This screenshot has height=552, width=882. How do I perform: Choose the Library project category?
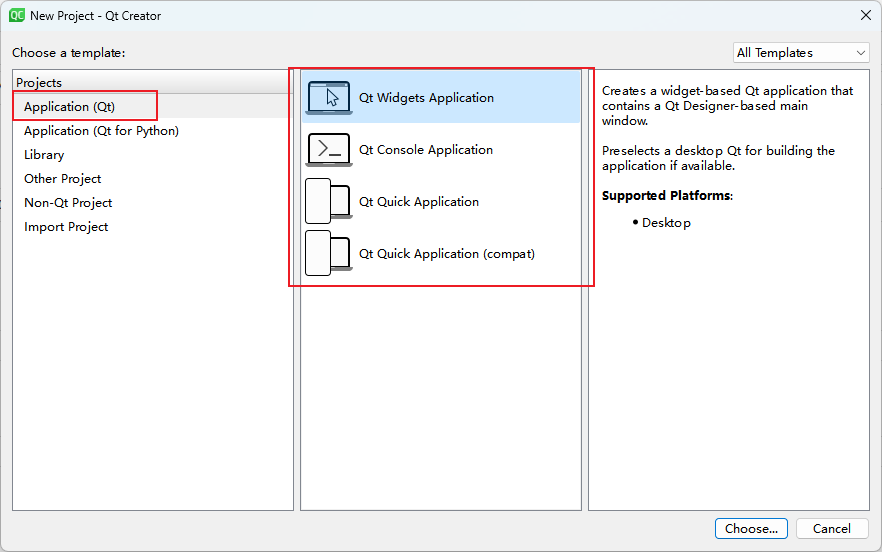coord(44,155)
